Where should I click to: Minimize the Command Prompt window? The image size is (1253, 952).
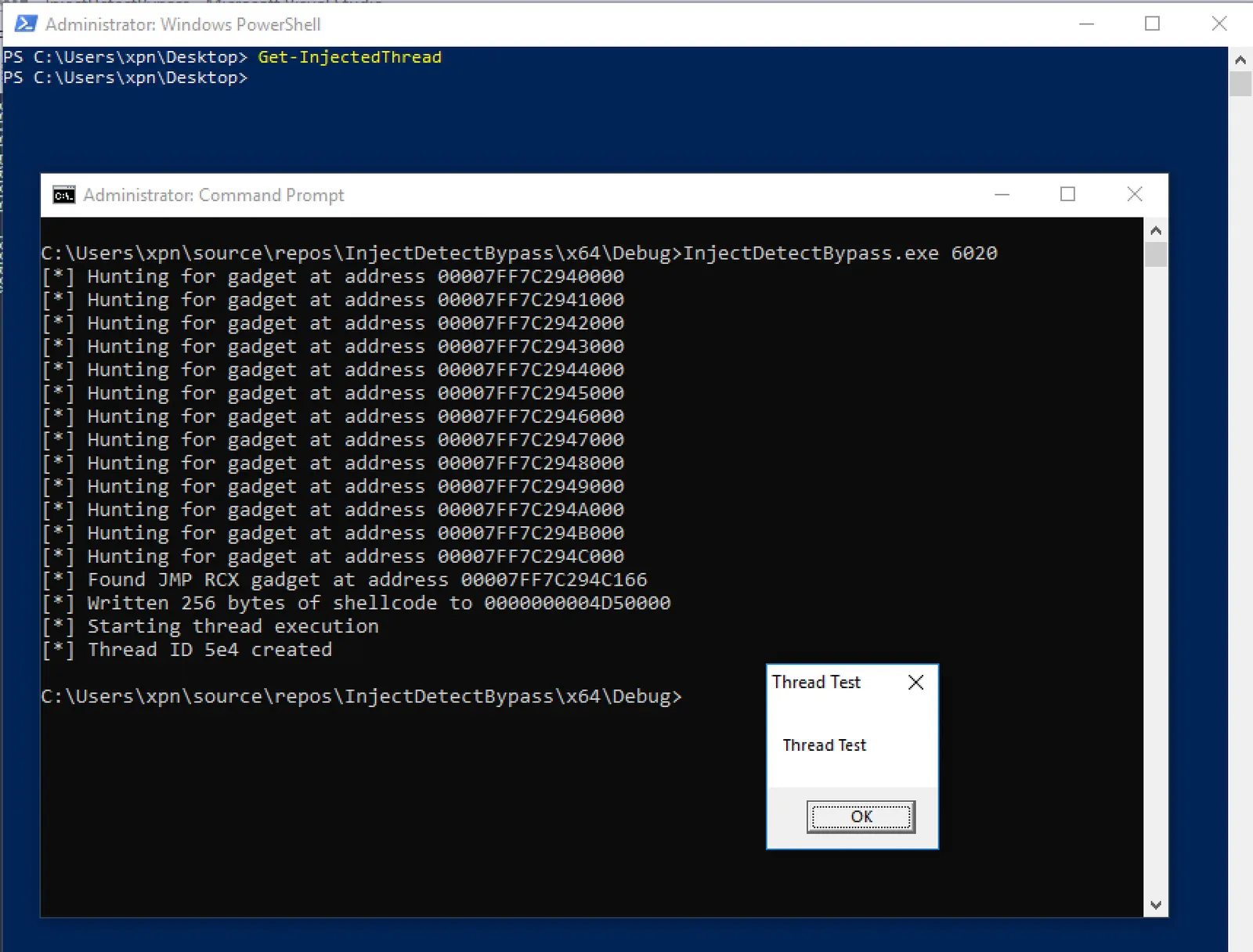pyautogui.click(x=1002, y=194)
